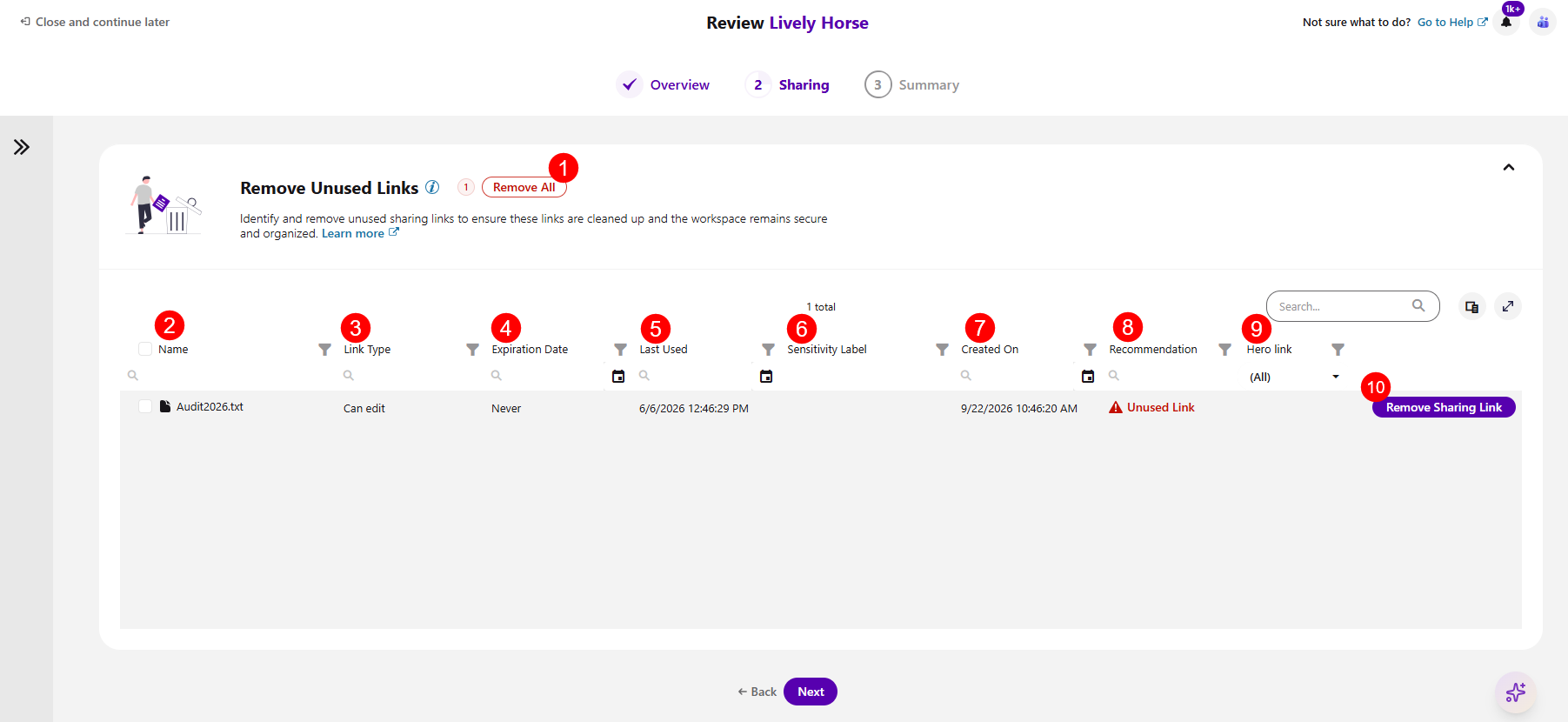The width and height of the screenshot is (1568, 722).
Task: Sort by the Name column header
Action: point(173,349)
